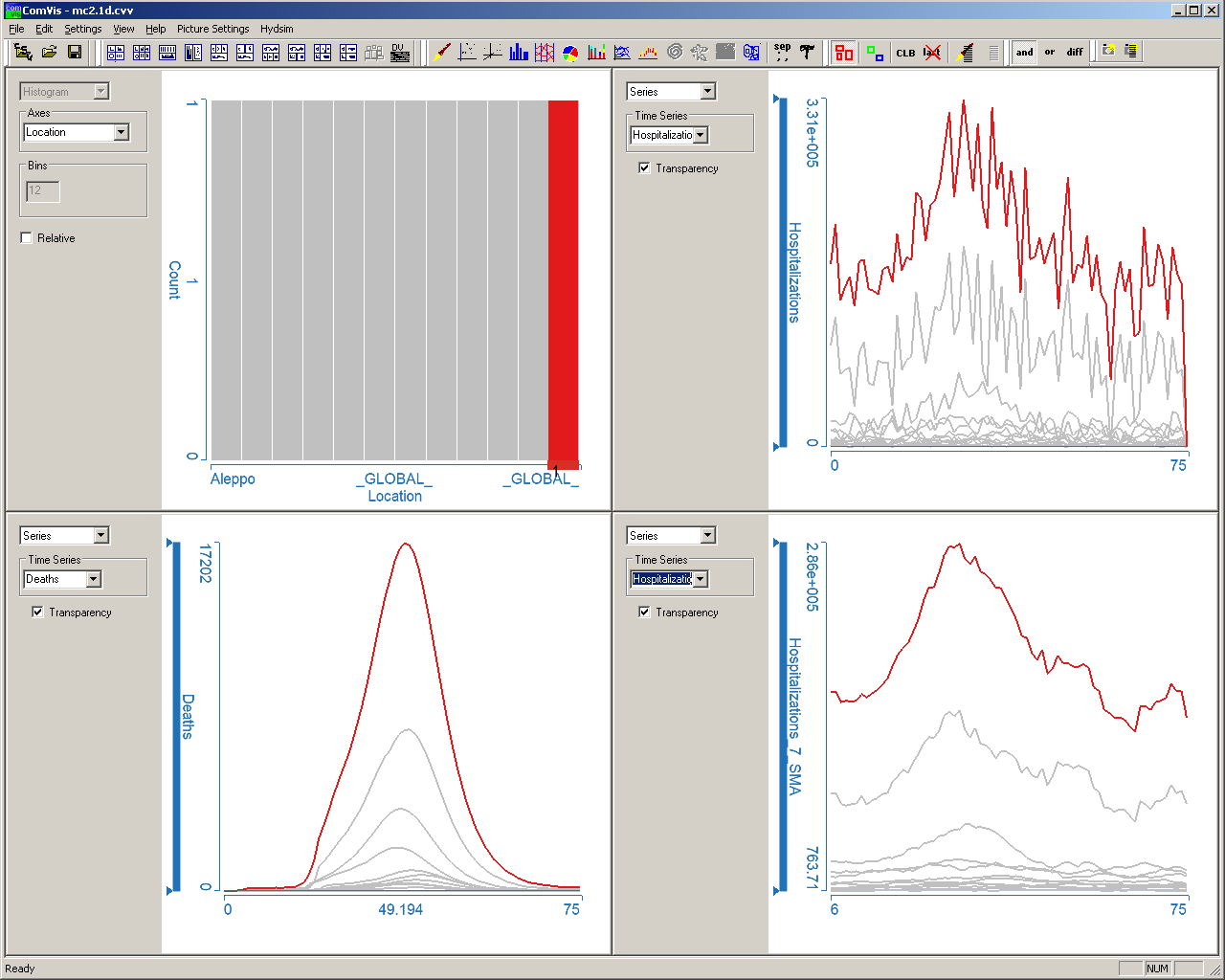Click the yellow brush with lines icon

(967, 53)
